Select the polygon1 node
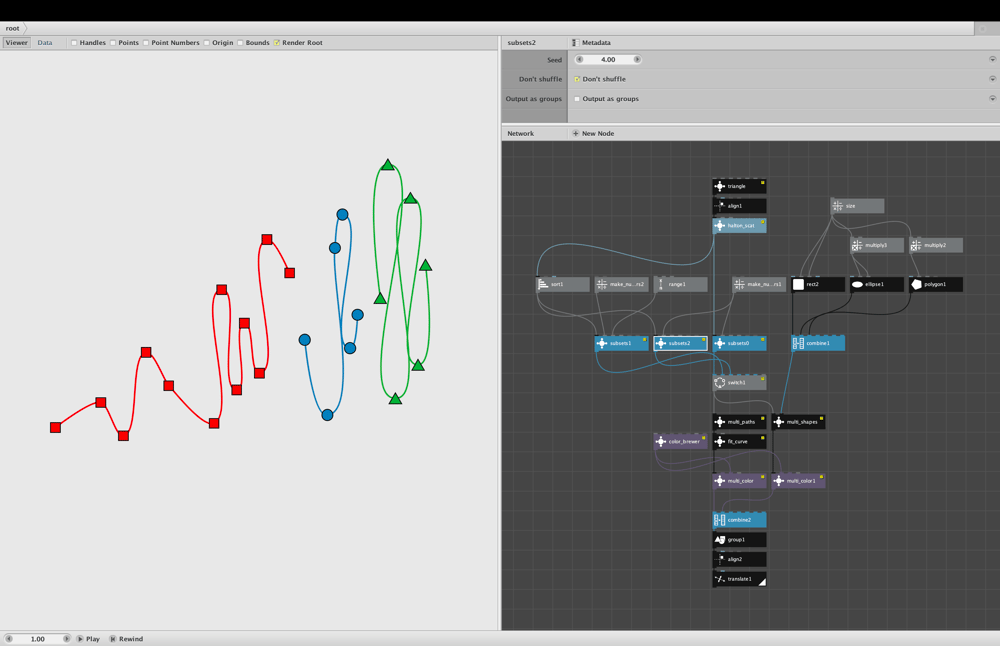This screenshot has width=1000, height=646. click(936, 284)
